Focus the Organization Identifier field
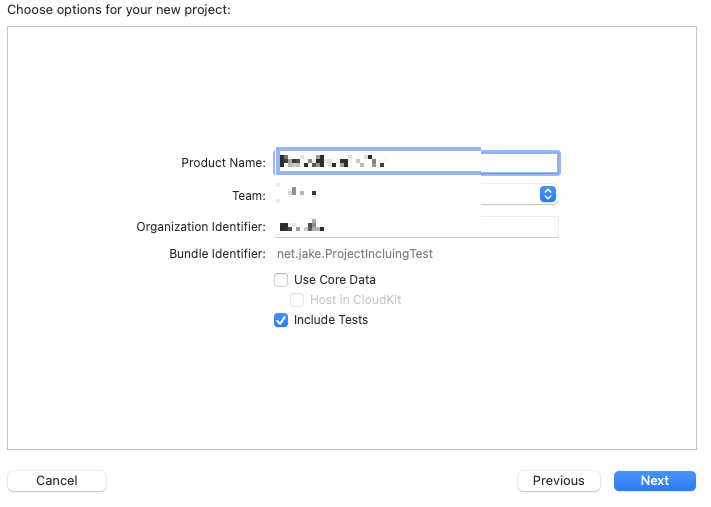 click(416, 227)
